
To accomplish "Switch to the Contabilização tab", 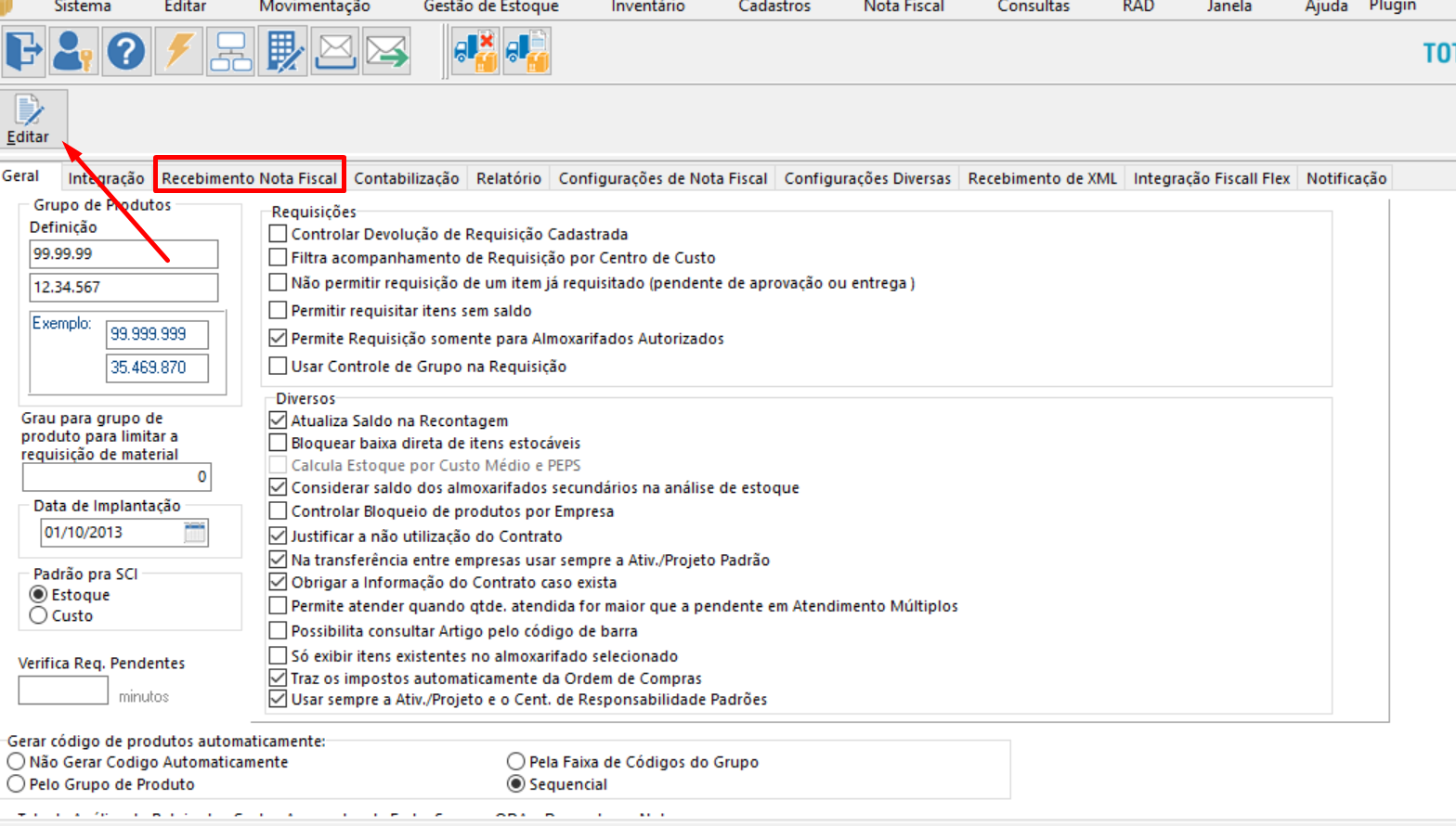I will (x=407, y=178).
